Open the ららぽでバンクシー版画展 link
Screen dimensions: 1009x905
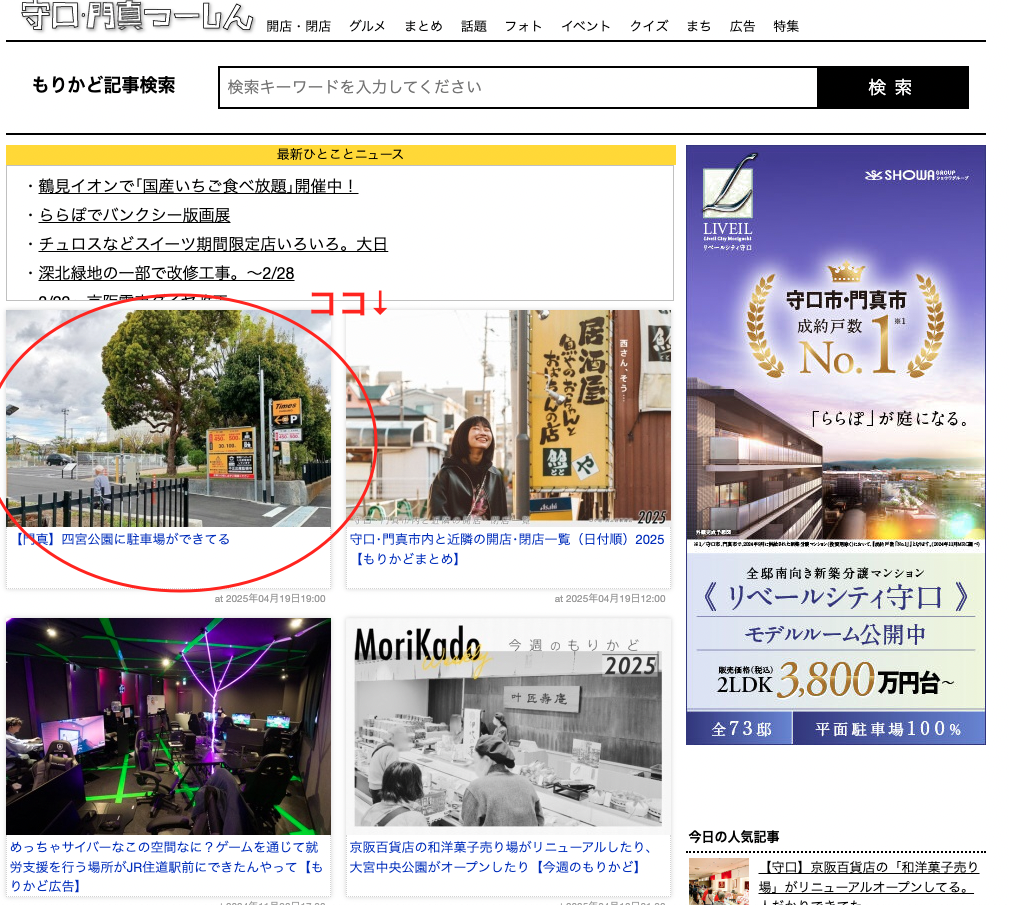point(134,215)
